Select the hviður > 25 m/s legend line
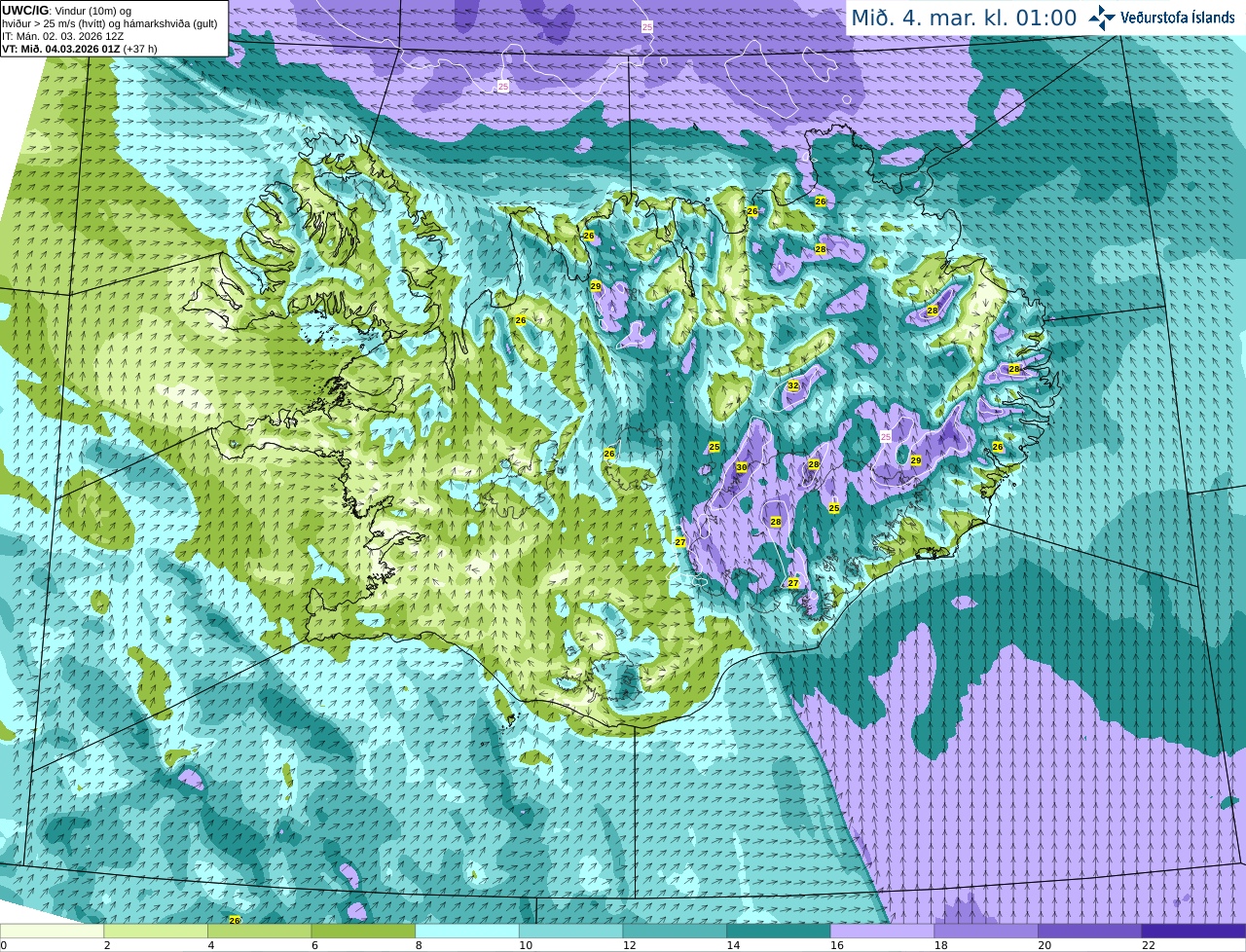This screenshot has width=1246, height=952. (109, 23)
